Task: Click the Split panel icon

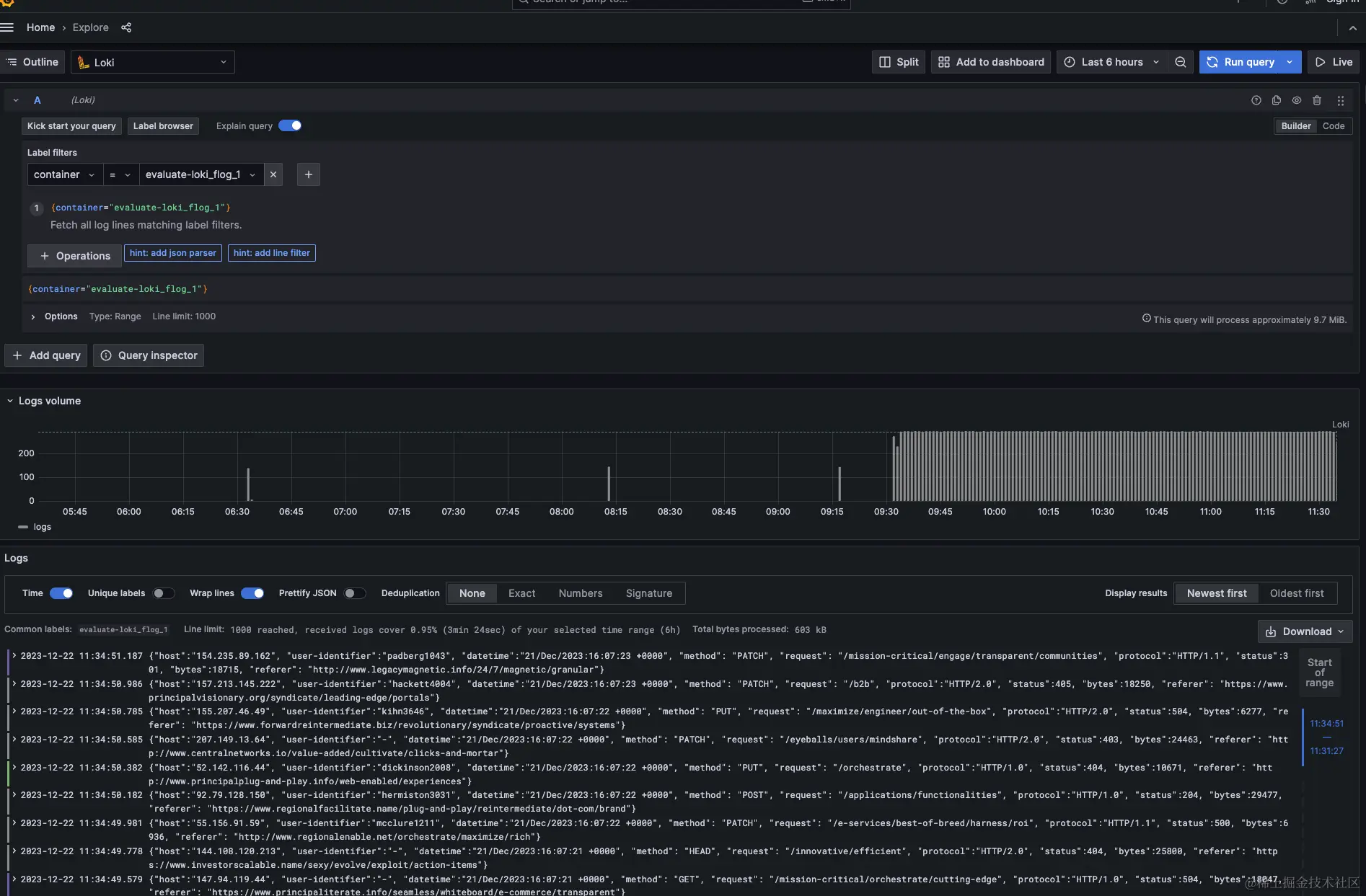Action: click(x=885, y=62)
